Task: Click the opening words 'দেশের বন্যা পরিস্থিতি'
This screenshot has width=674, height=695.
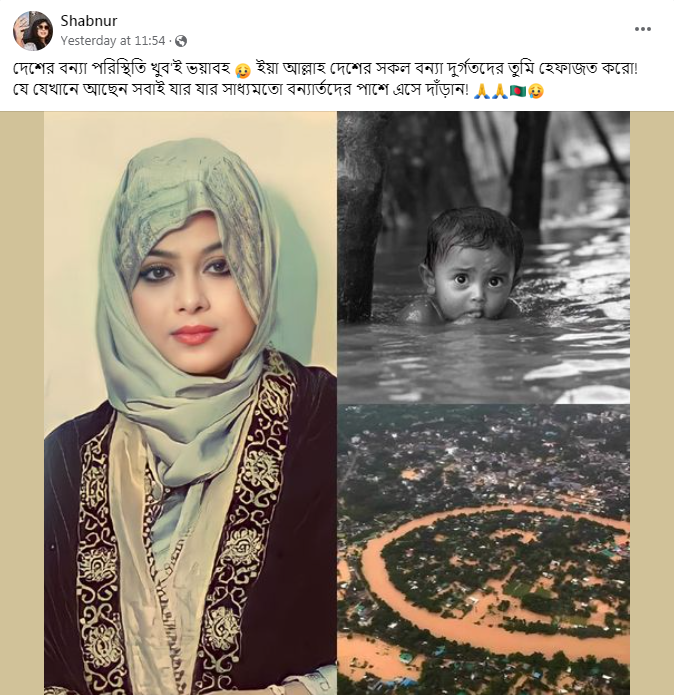Action: 78,71
